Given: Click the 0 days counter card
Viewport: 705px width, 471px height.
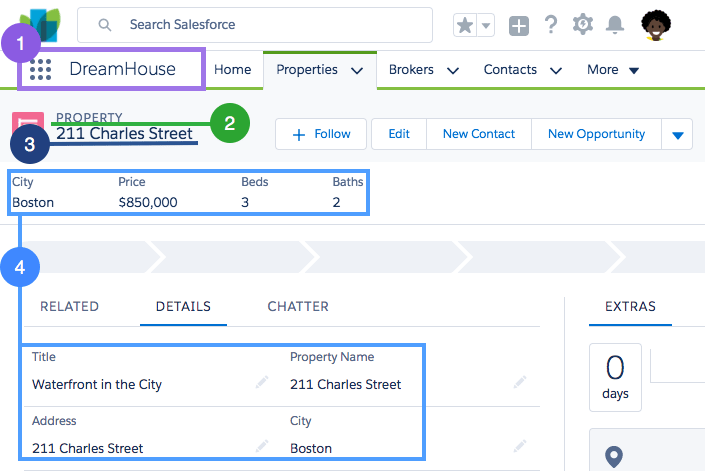Looking at the screenshot, I should coord(615,378).
